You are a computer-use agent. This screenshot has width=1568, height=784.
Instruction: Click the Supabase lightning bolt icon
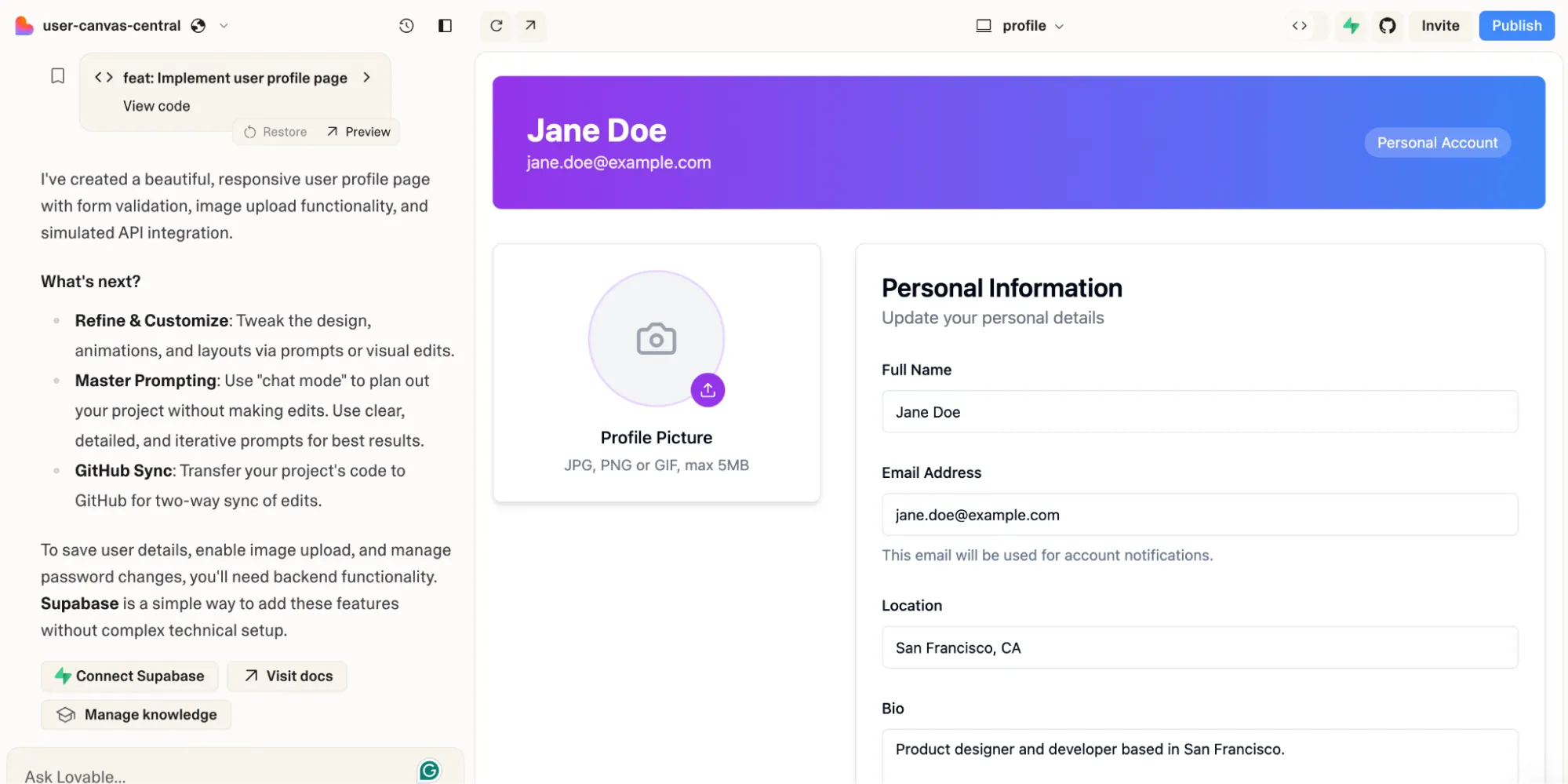[1351, 26]
